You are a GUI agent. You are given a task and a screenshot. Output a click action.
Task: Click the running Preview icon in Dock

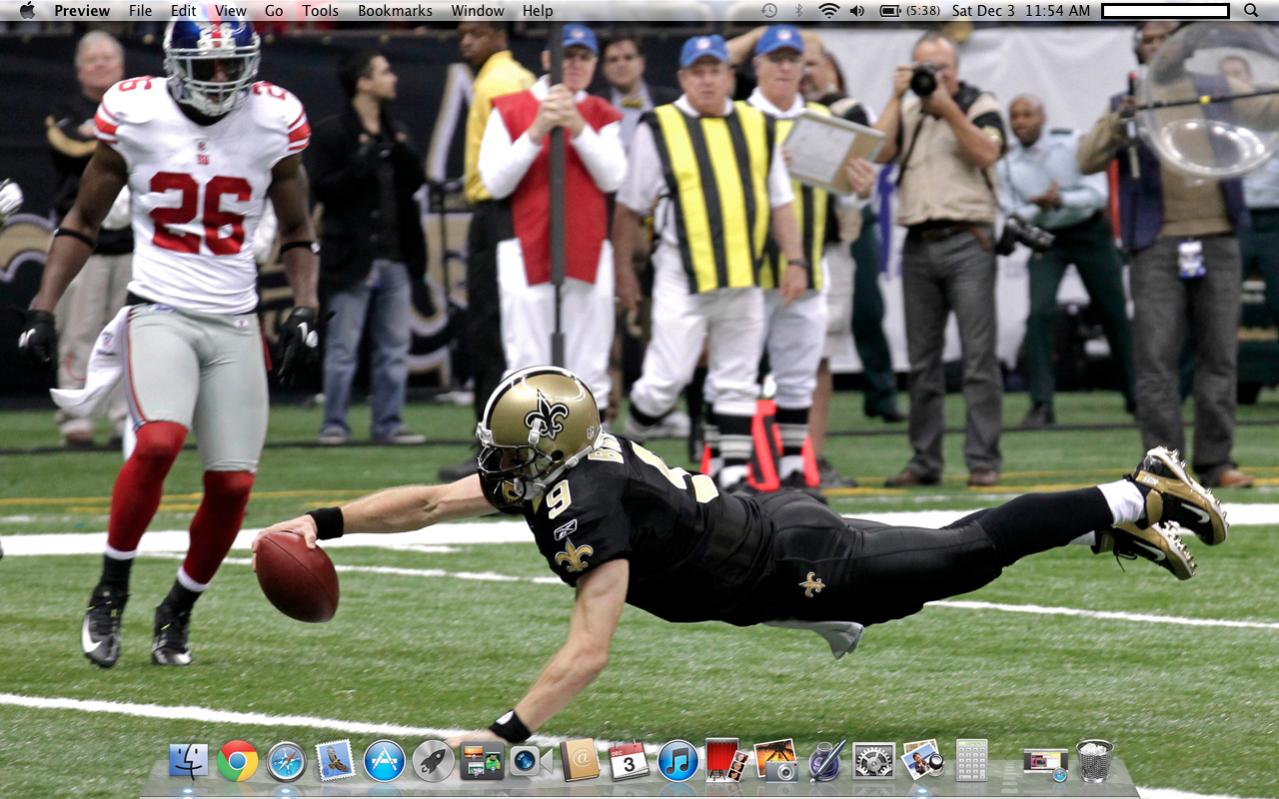pos(922,760)
